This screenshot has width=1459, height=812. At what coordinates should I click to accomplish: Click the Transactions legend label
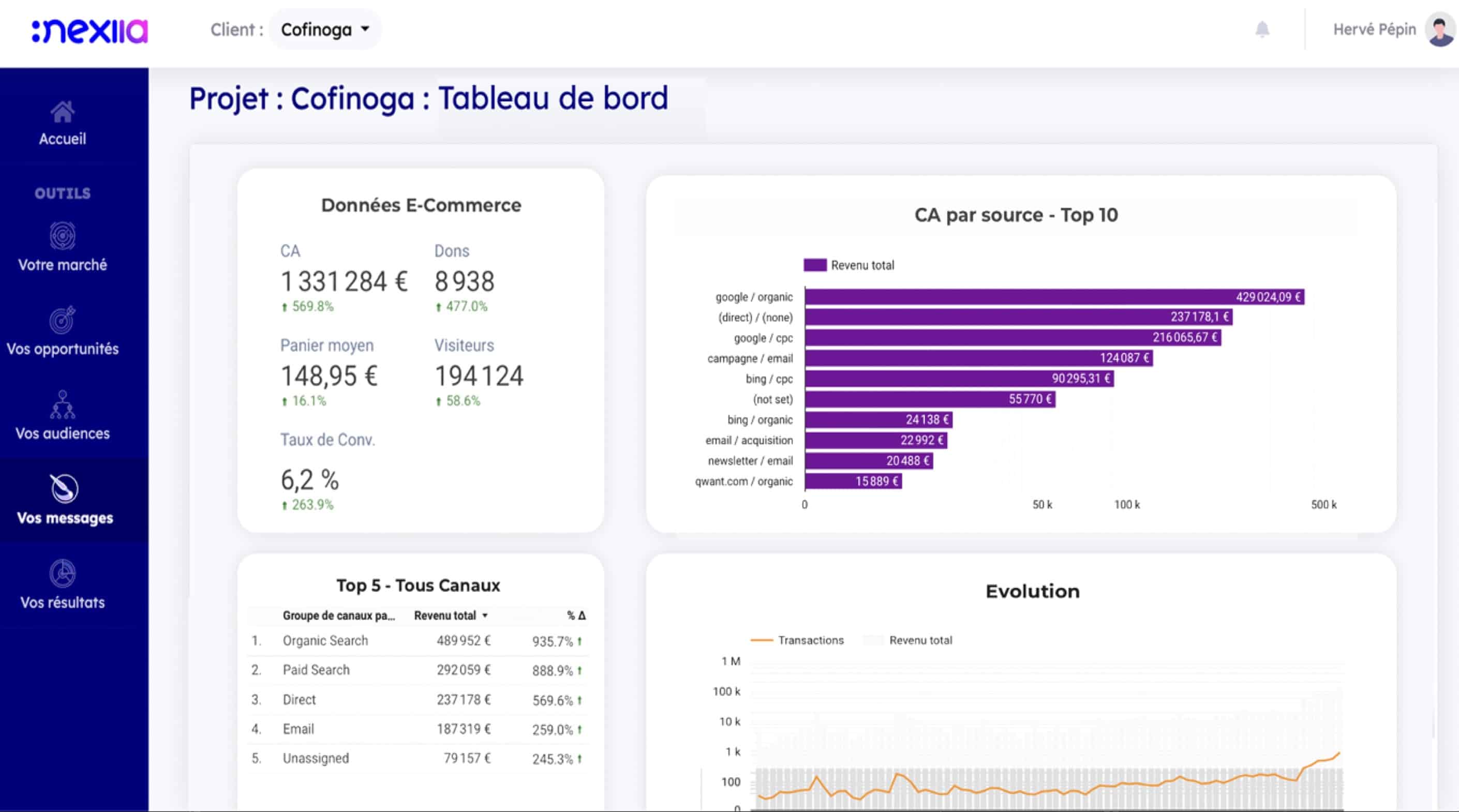(811, 640)
